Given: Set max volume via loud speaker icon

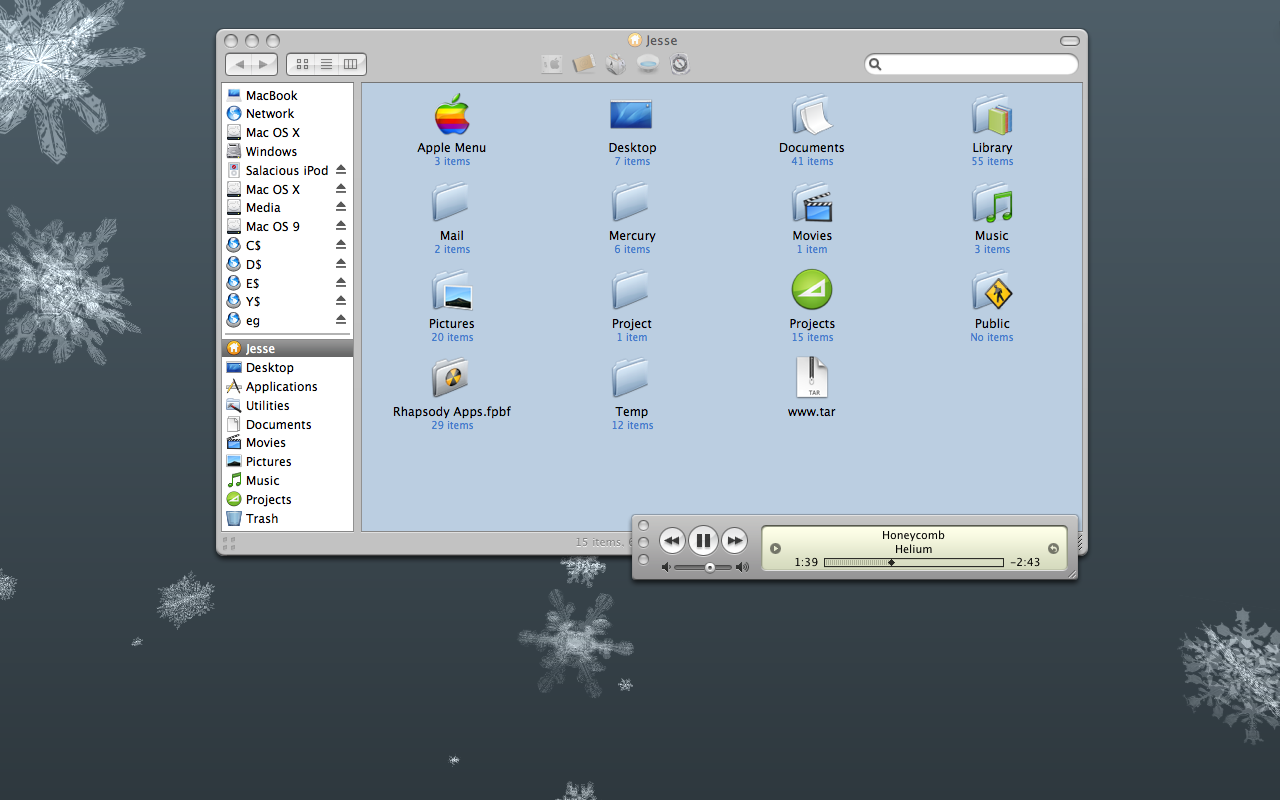Looking at the screenshot, I should tap(742, 567).
